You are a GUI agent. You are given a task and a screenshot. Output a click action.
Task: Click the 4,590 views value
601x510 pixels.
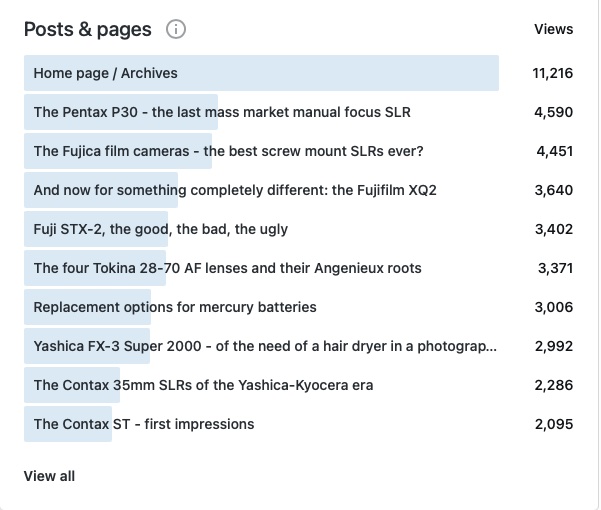(x=554, y=112)
